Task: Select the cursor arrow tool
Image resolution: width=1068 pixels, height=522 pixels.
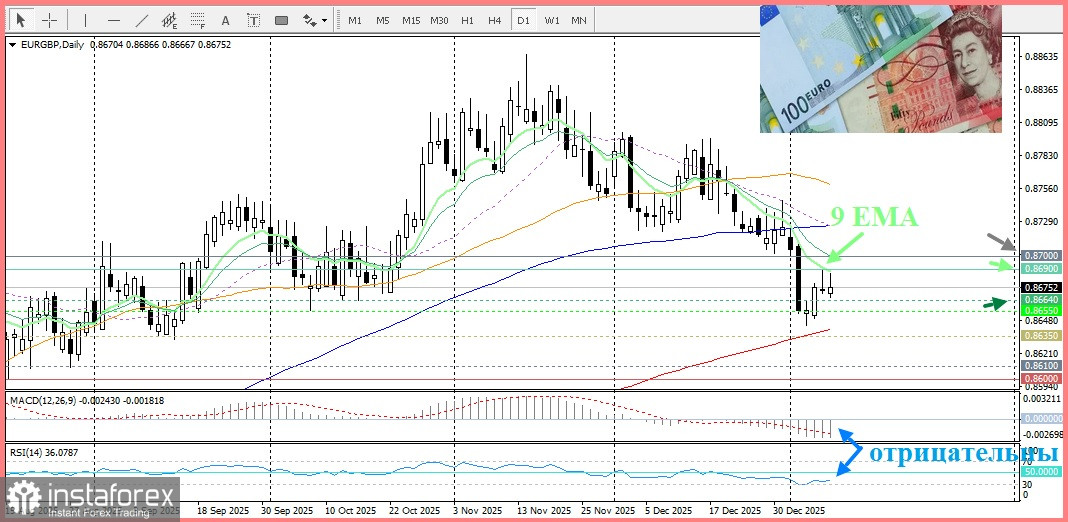Action: pyautogui.click(x=21, y=20)
